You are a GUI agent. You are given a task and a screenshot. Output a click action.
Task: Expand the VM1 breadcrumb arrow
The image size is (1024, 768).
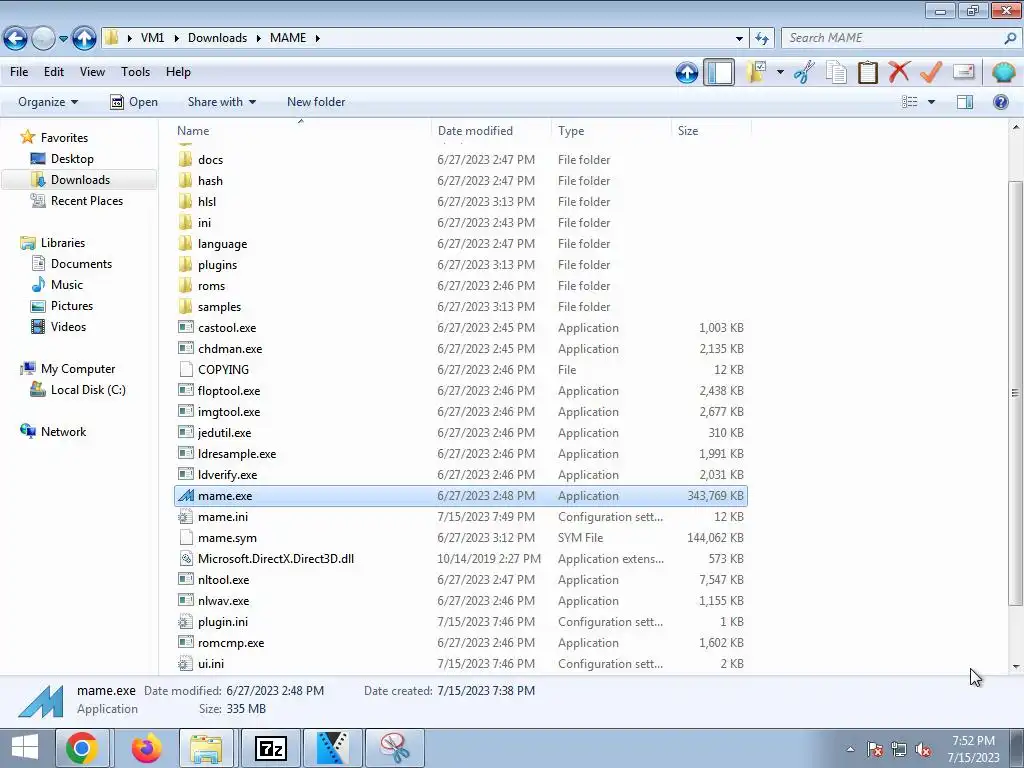pyautogui.click(x=176, y=38)
